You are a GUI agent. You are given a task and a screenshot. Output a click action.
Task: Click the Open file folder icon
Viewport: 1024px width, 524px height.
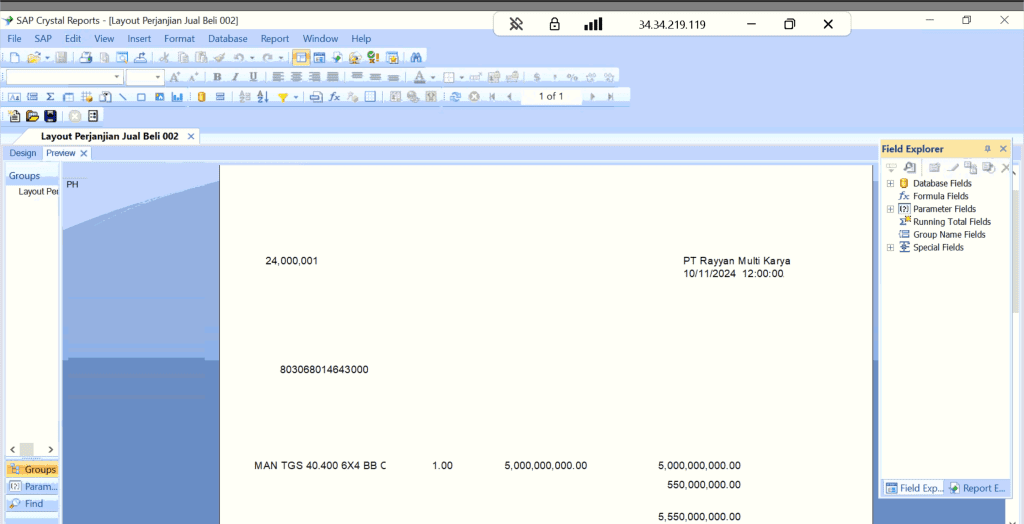tap(34, 57)
